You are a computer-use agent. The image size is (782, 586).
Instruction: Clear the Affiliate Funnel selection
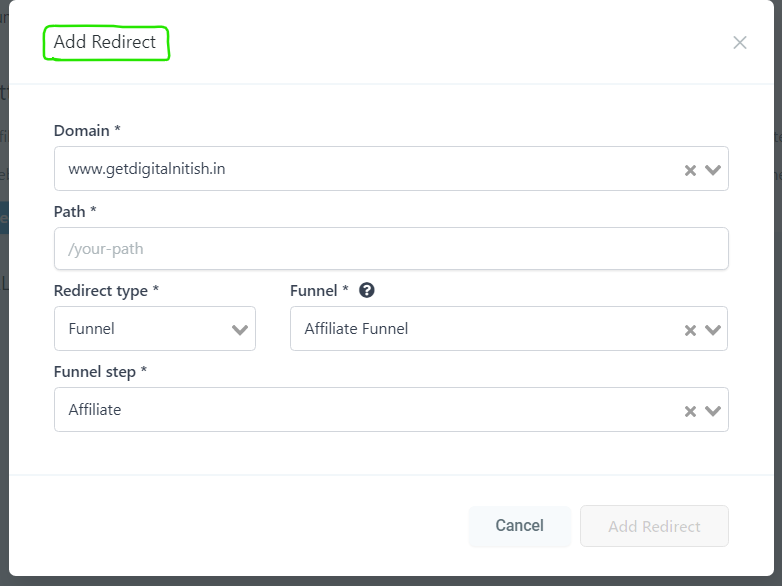coord(690,330)
